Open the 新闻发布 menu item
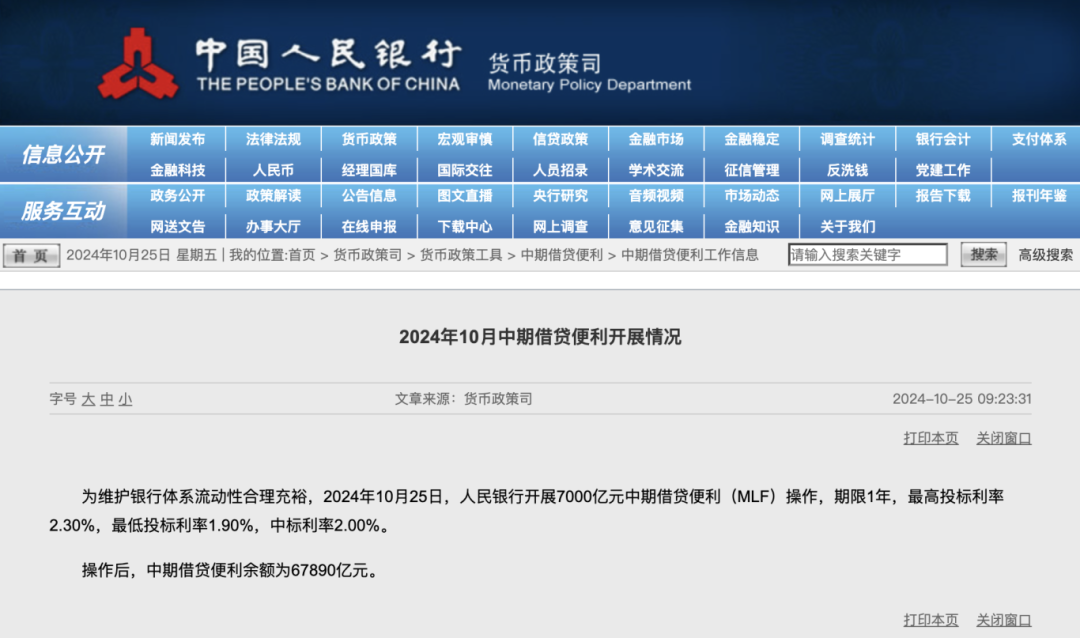 click(178, 139)
